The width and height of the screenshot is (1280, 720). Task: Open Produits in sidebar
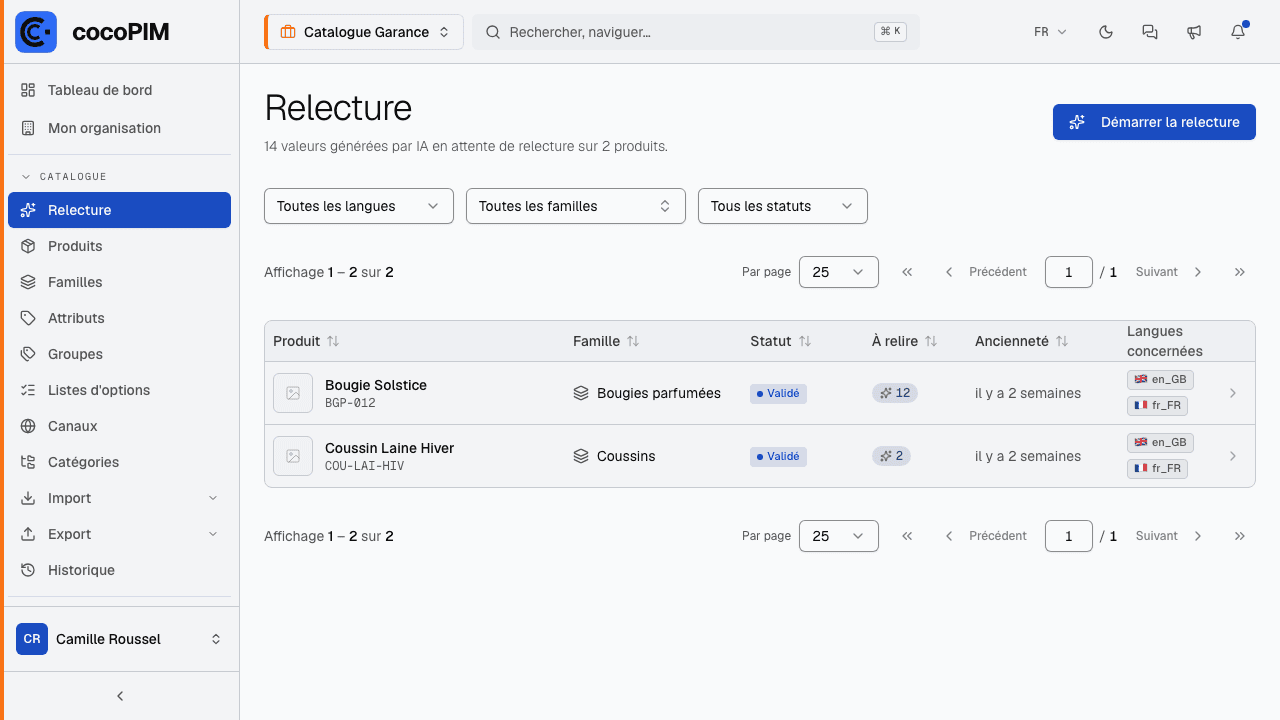click(119, 246)
